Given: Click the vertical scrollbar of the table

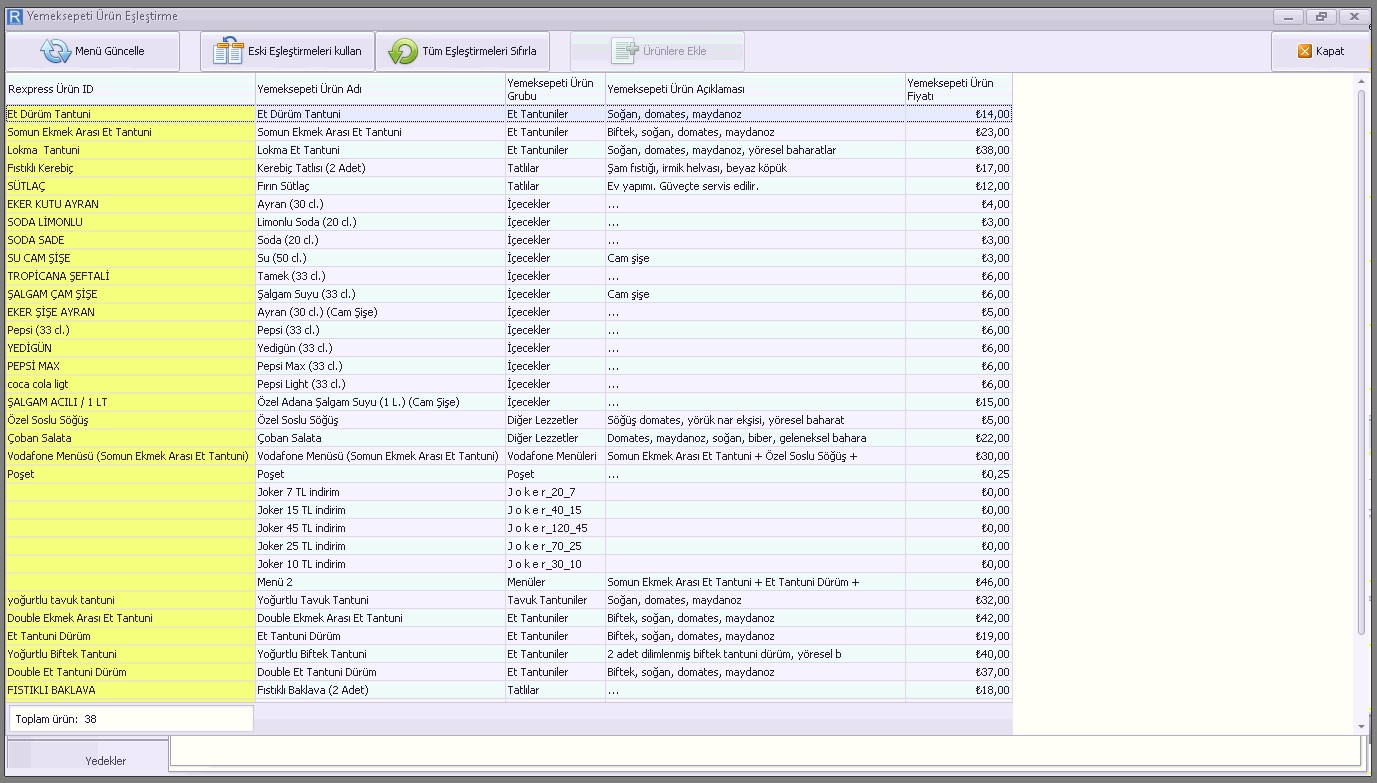Looking at the screenshot, I should point(1362,360).
